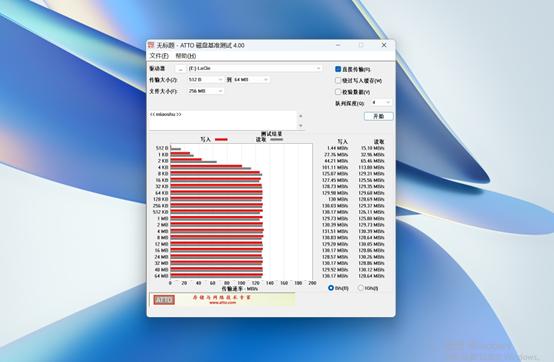
Task: Click the 1.44 MB/s write value
Action: click(x=337, y=148)
